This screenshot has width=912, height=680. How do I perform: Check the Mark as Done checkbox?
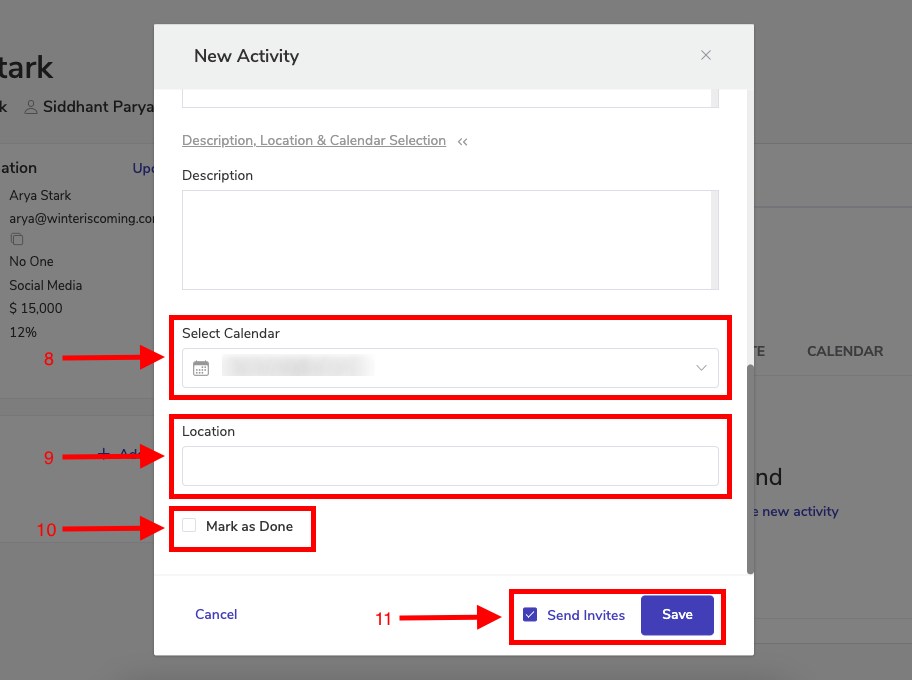point(189,526)
